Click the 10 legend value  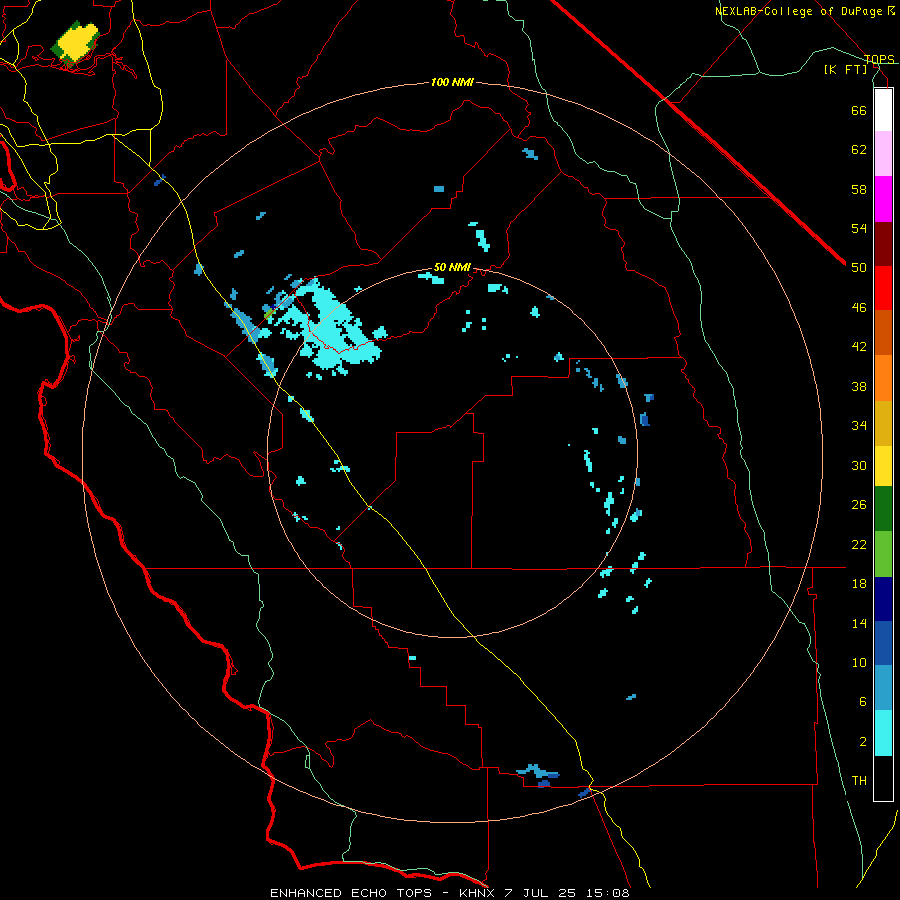pyautogui.click(x=859, y=662)
